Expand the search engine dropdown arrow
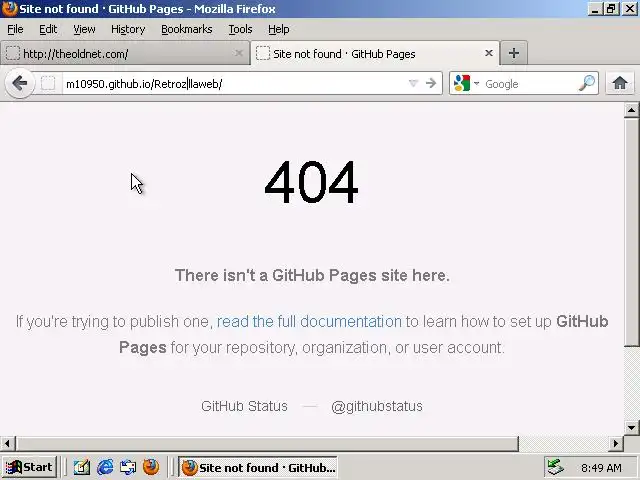The image size is (640, 480). [476, 83]
